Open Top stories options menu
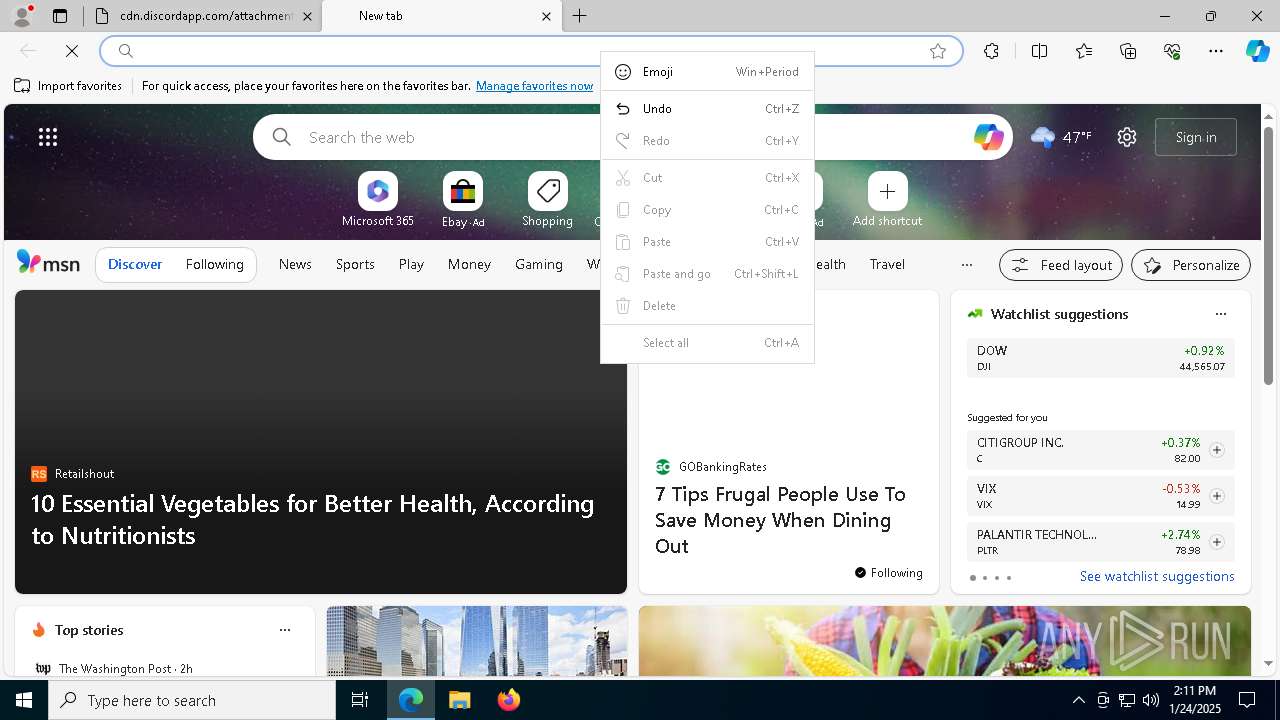The image size is (1280, 720). click(x=285, y=630)
